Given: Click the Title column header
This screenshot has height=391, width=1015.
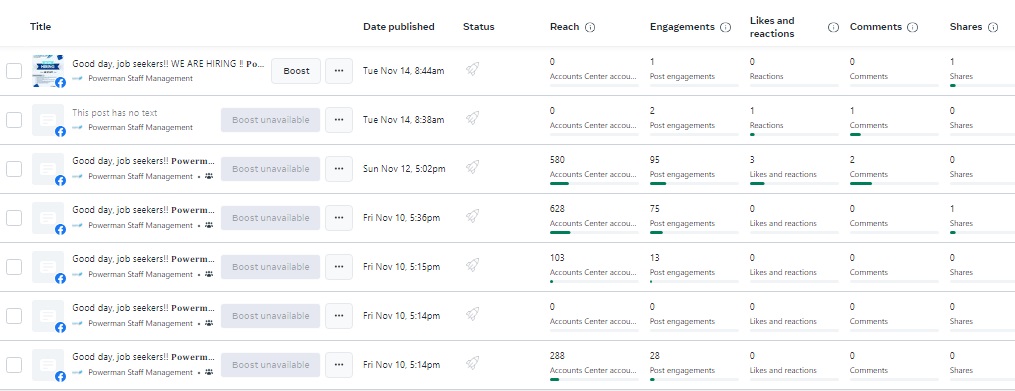Looking at the screenshot, I should pos(40,27).
